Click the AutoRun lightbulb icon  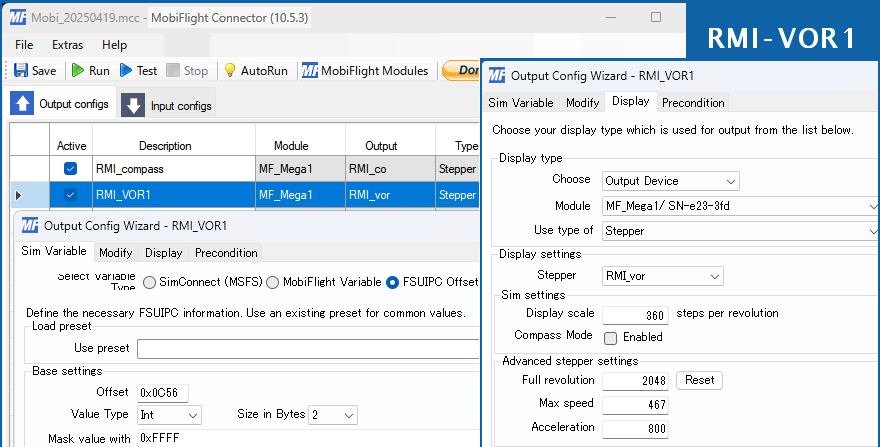click(x=230, y=70)
